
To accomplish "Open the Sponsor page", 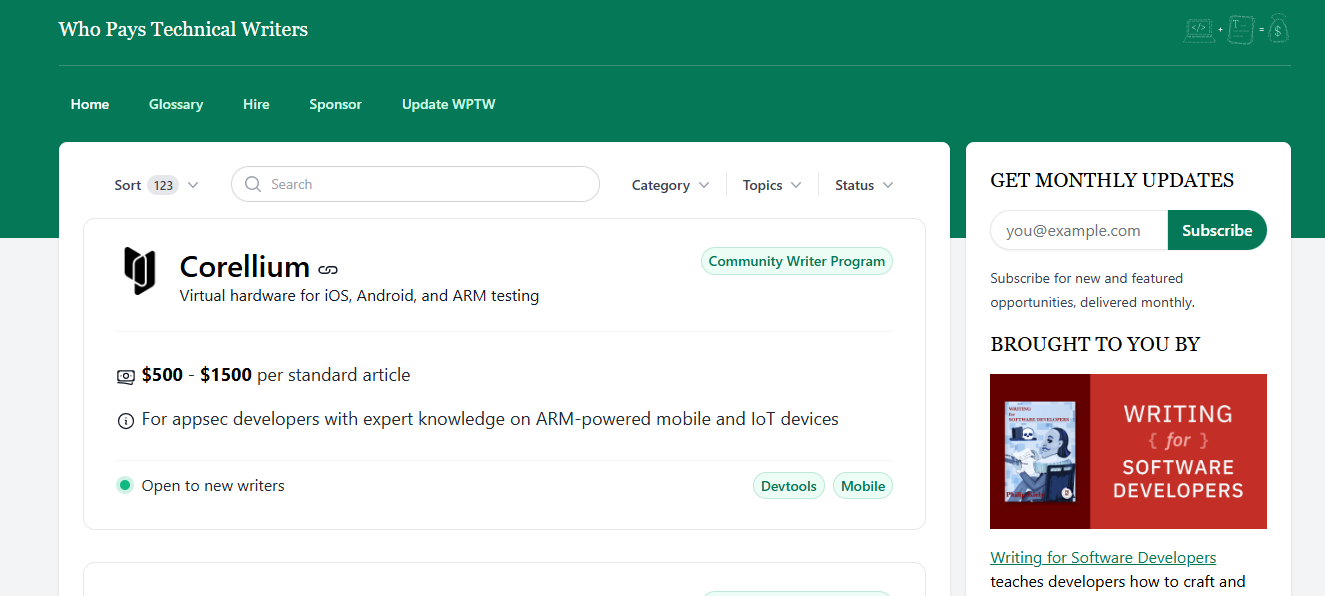I will point(335,104).
